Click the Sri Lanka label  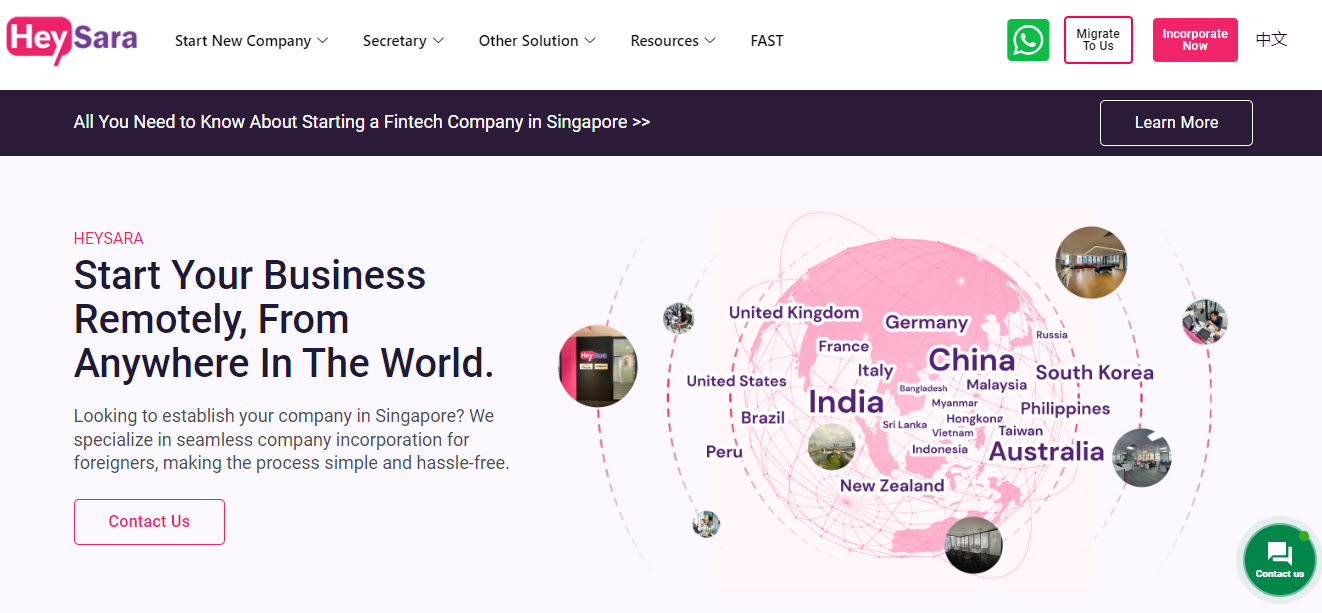point(904,425)
